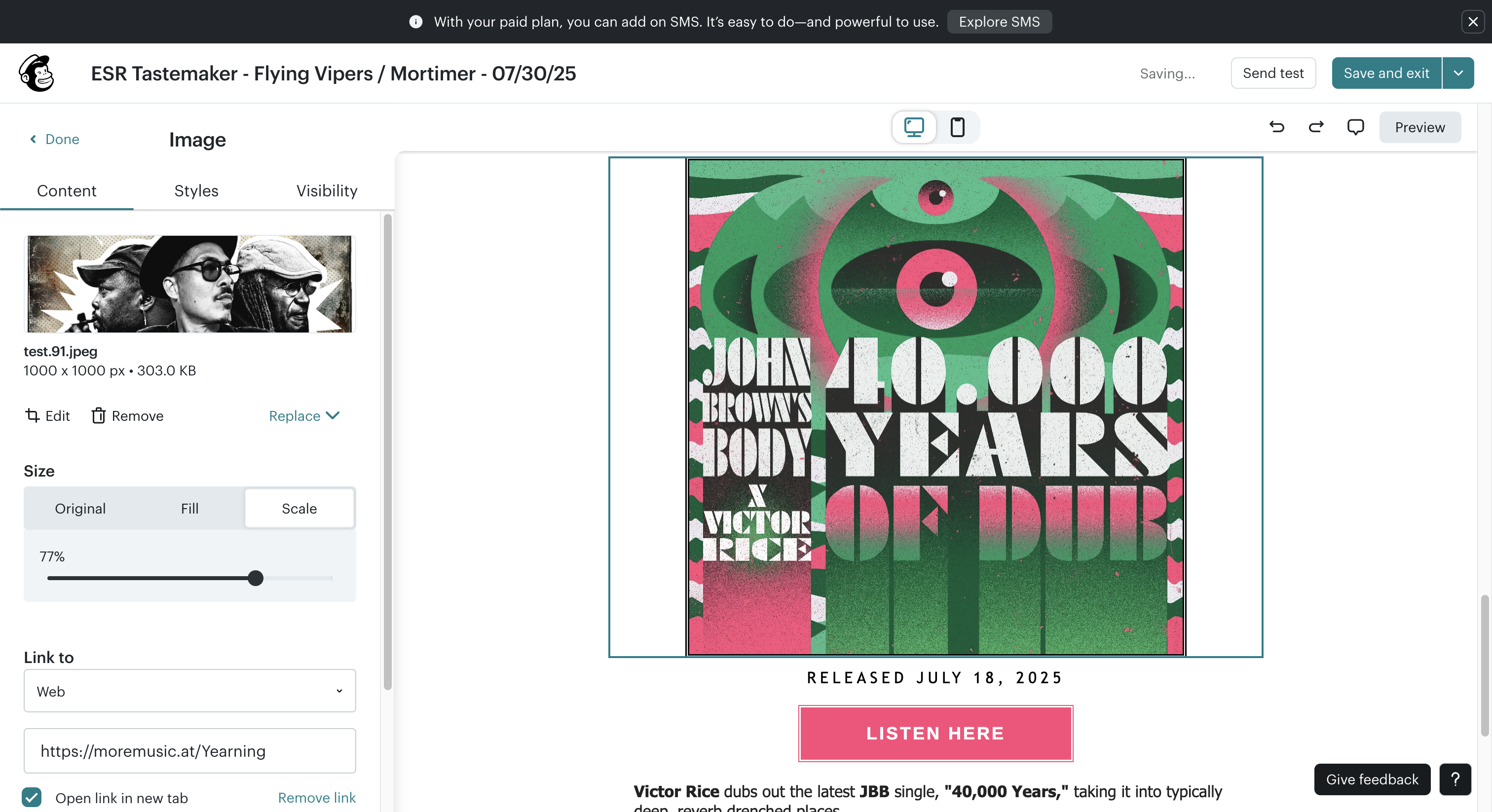Switch to the Styles tab
1492x812 pixels.
[x=196, y=190]
